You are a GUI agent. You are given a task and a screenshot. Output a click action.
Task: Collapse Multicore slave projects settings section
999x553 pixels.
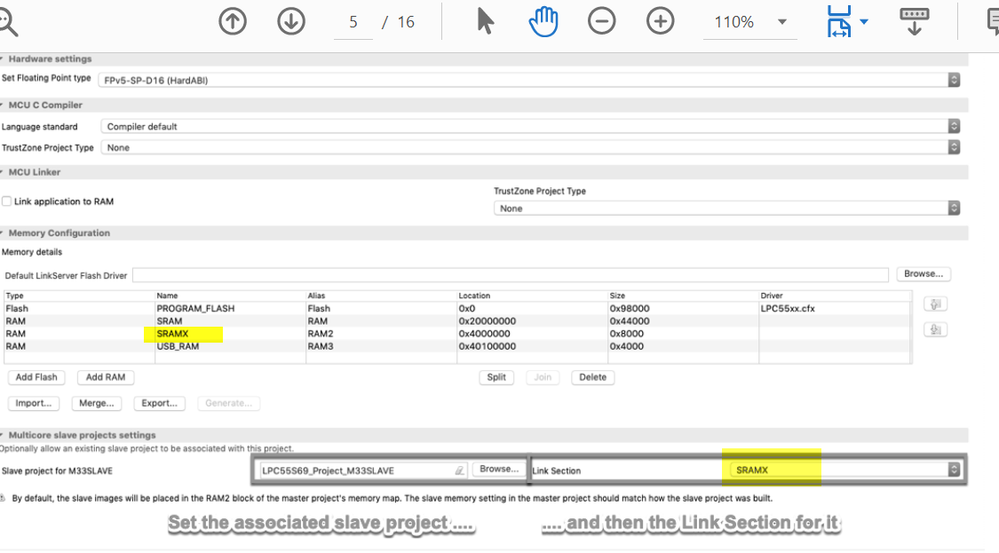[x=3, y=435]
